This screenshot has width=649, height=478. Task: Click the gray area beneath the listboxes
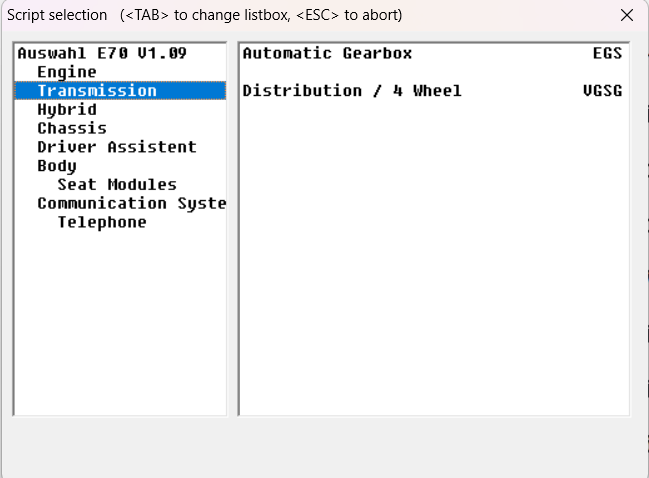[324, 447]
